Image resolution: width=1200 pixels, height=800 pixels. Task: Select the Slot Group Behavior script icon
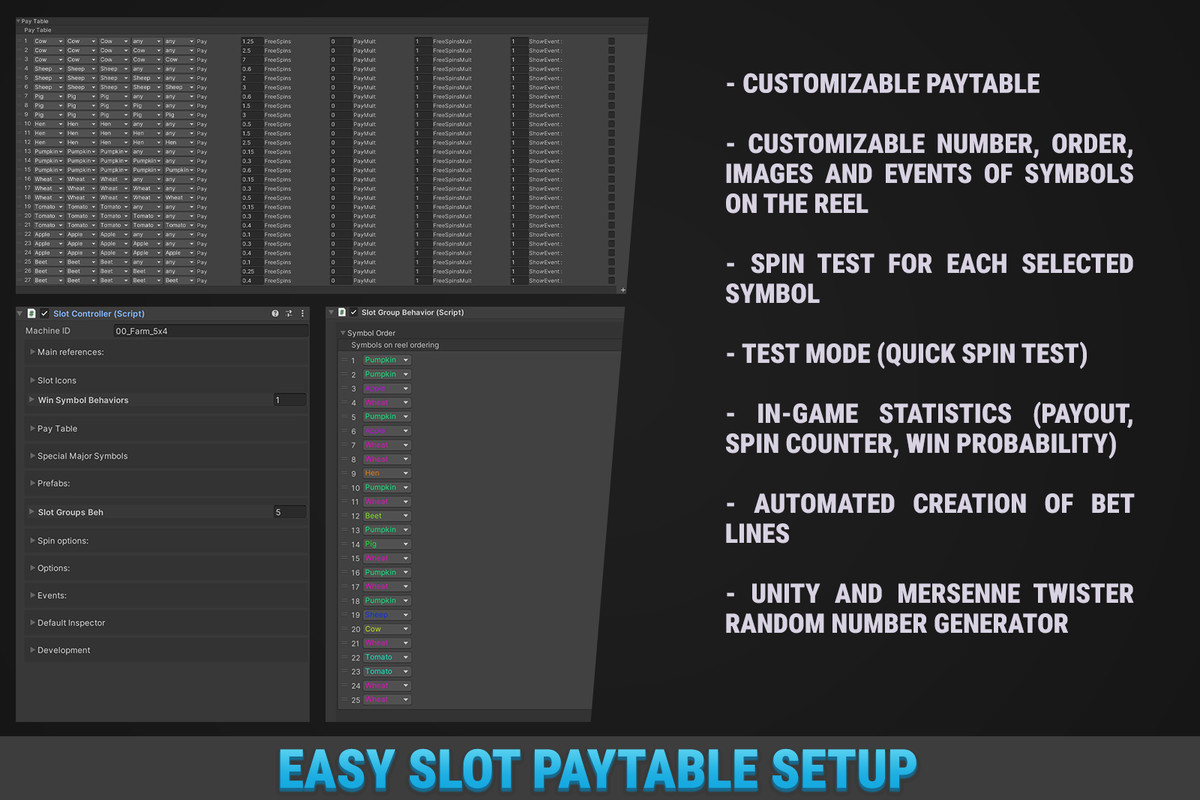coord(341,313)
